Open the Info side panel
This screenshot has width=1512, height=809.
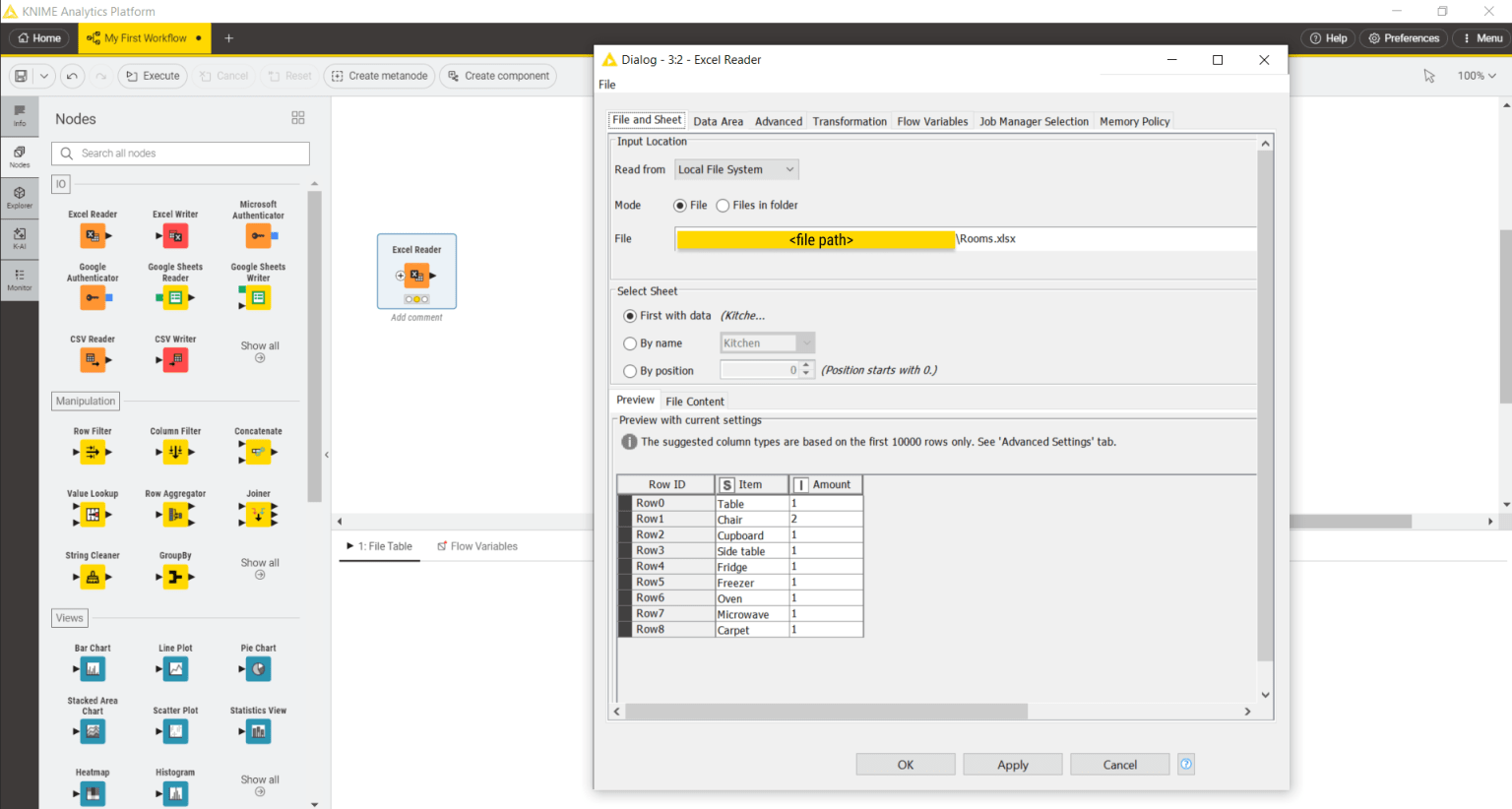[x=20, y=116]
